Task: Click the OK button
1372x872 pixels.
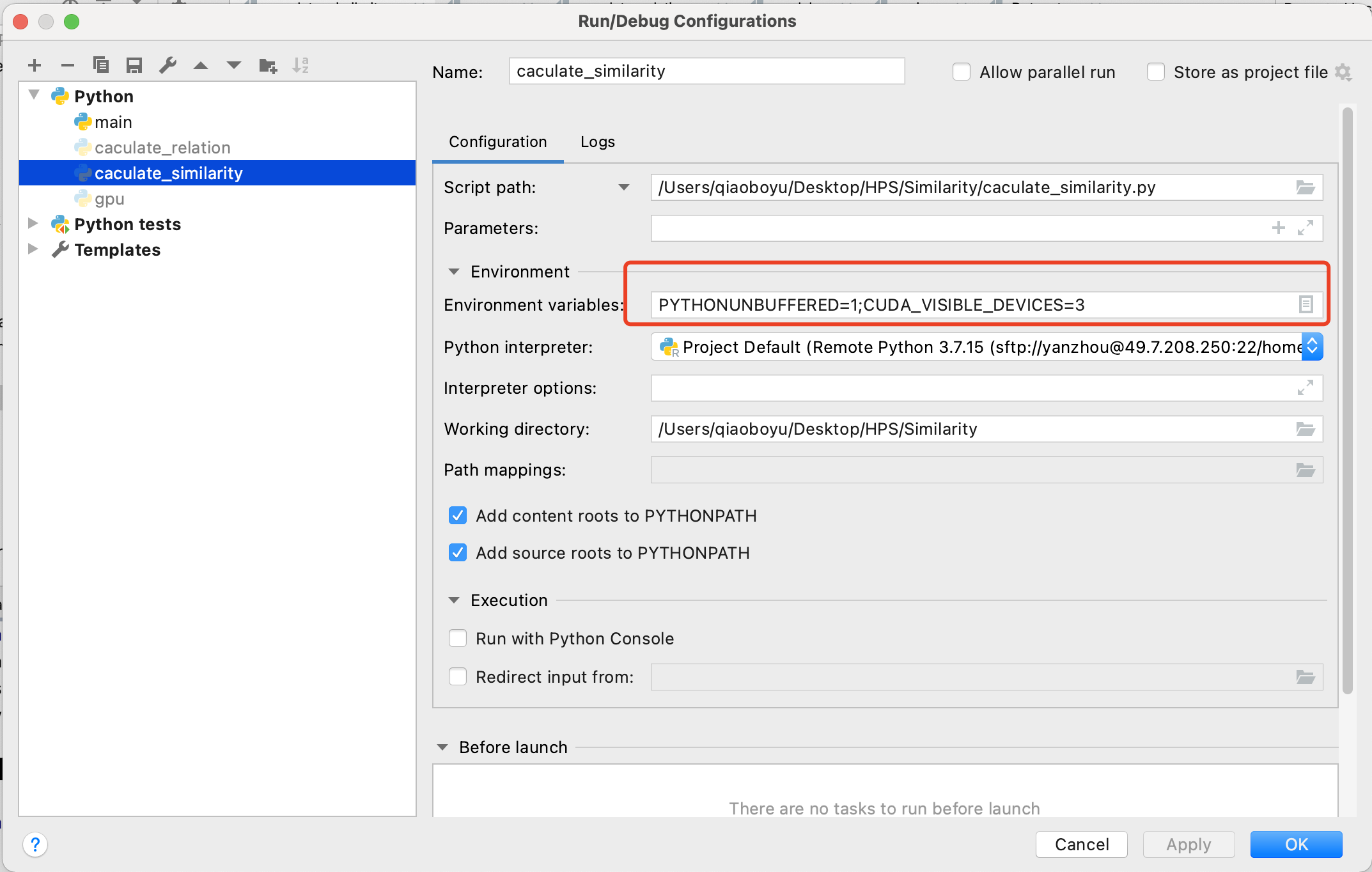Action: (x=1296, y=845)
